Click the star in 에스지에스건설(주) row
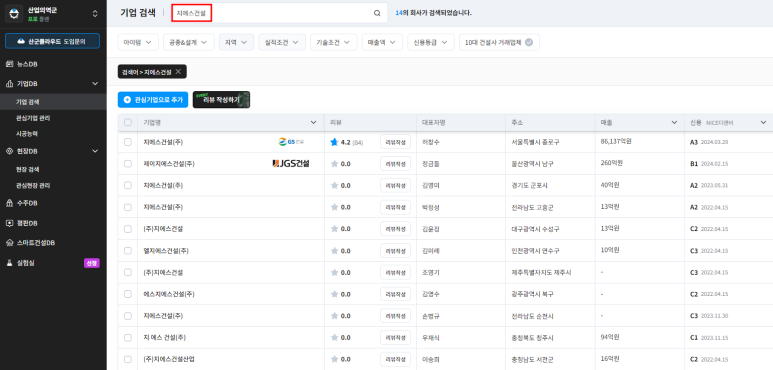Screen dimensions: 773x370 pyautogui.click(x=334, y=294)
